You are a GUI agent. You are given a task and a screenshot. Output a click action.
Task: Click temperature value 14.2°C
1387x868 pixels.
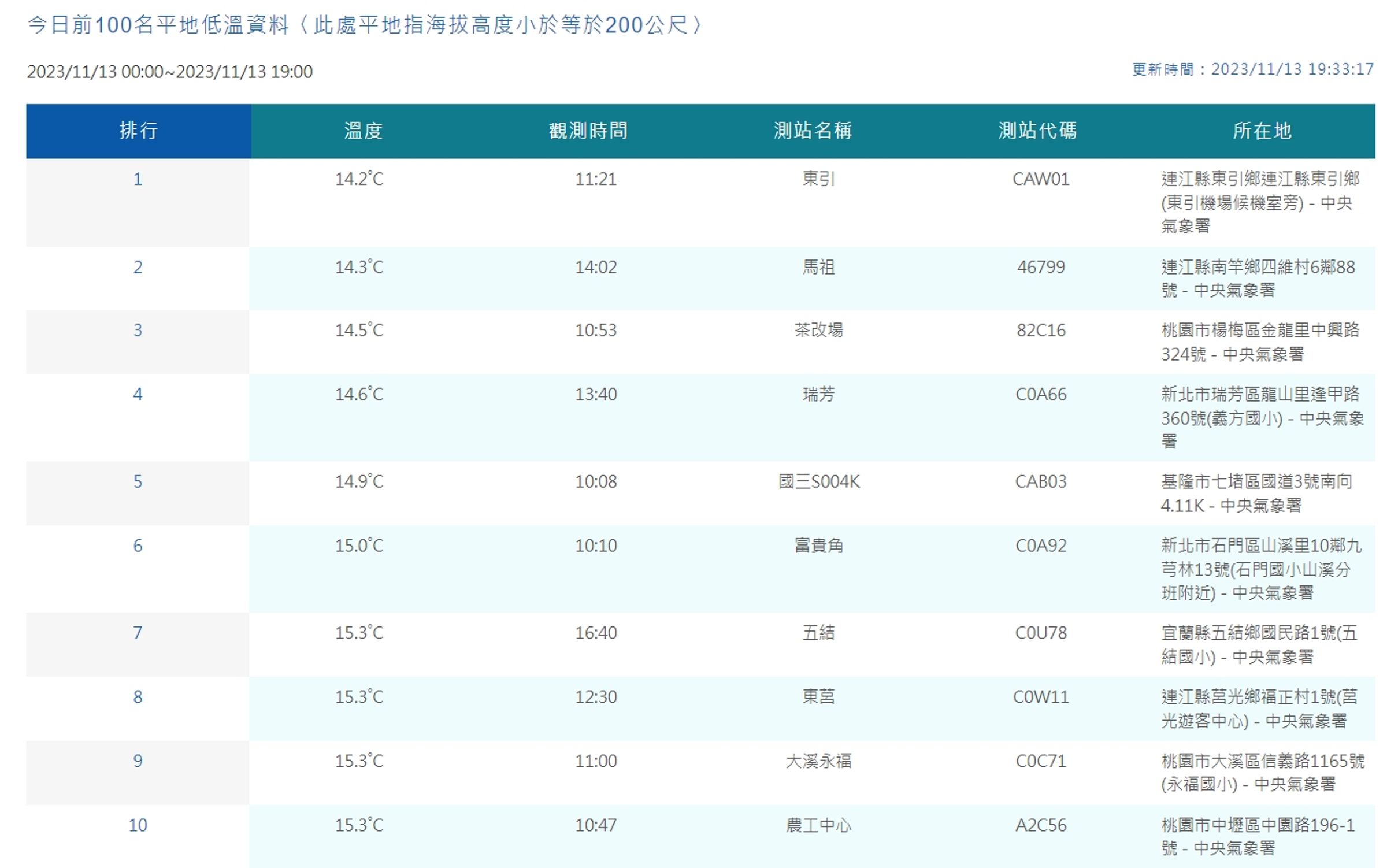click(359, 179)
